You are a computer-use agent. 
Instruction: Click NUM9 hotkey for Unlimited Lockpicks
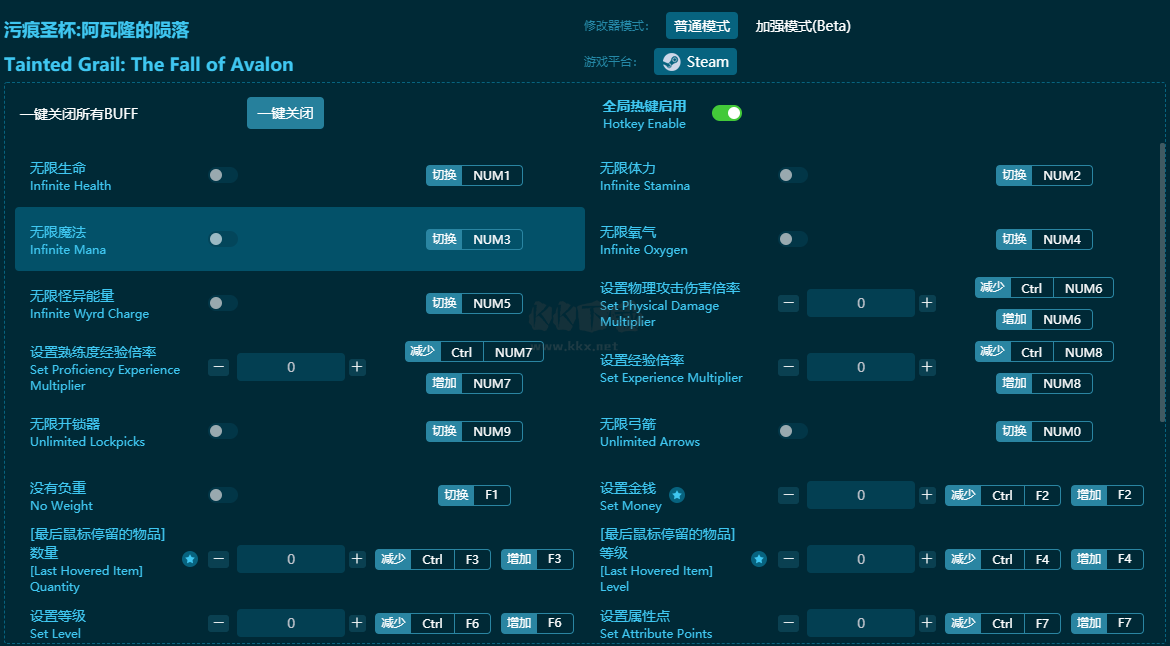475,431
